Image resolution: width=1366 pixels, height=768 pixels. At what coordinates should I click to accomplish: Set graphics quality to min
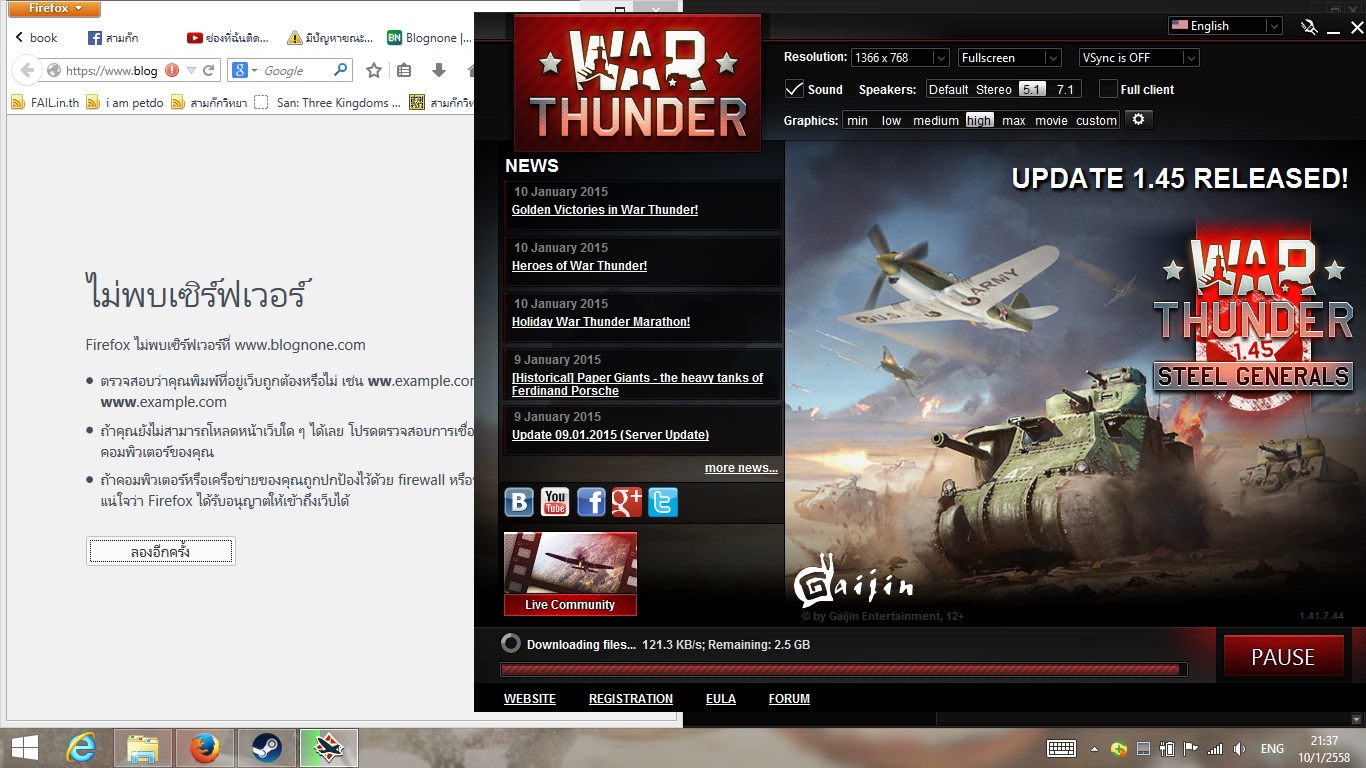tap(857, 120)
